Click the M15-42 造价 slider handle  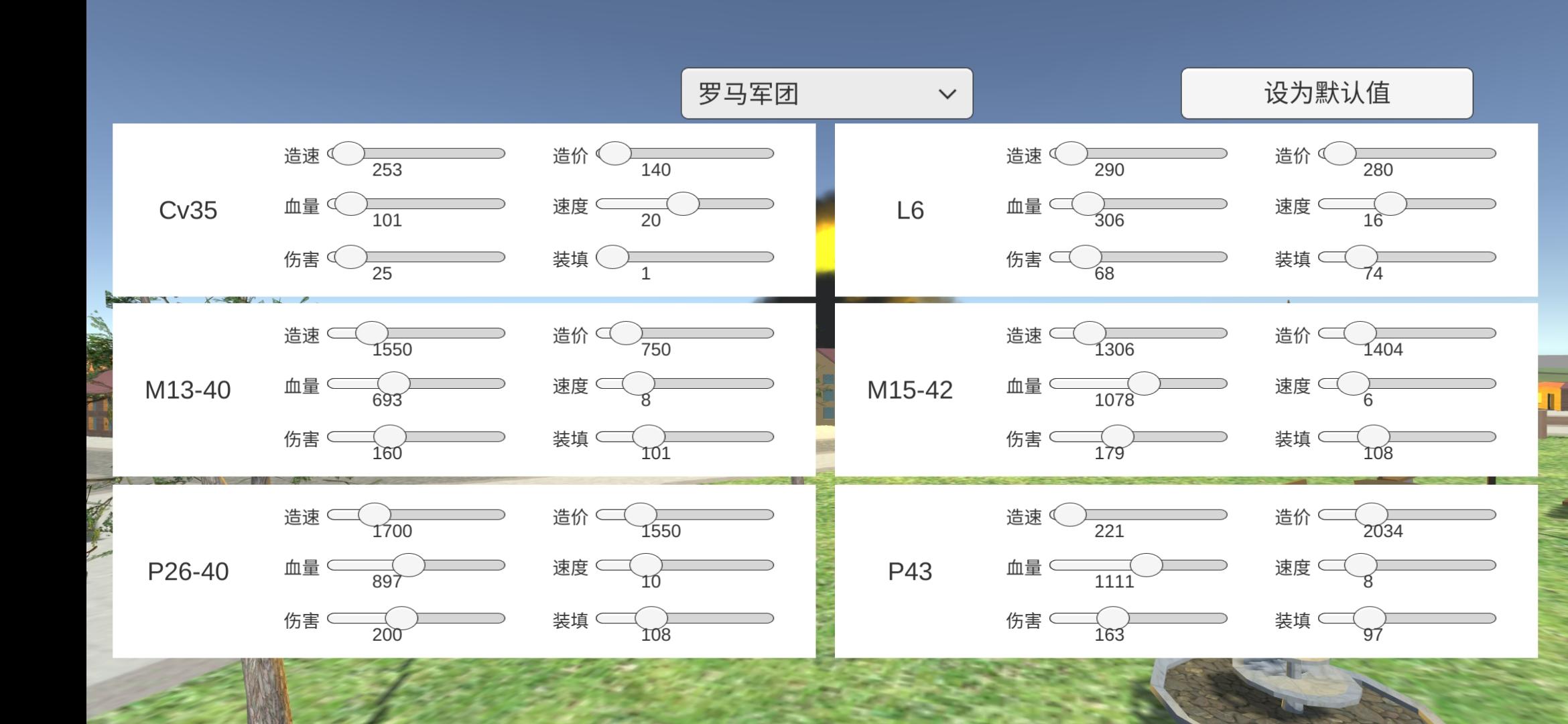click(x=1360, y=333)
